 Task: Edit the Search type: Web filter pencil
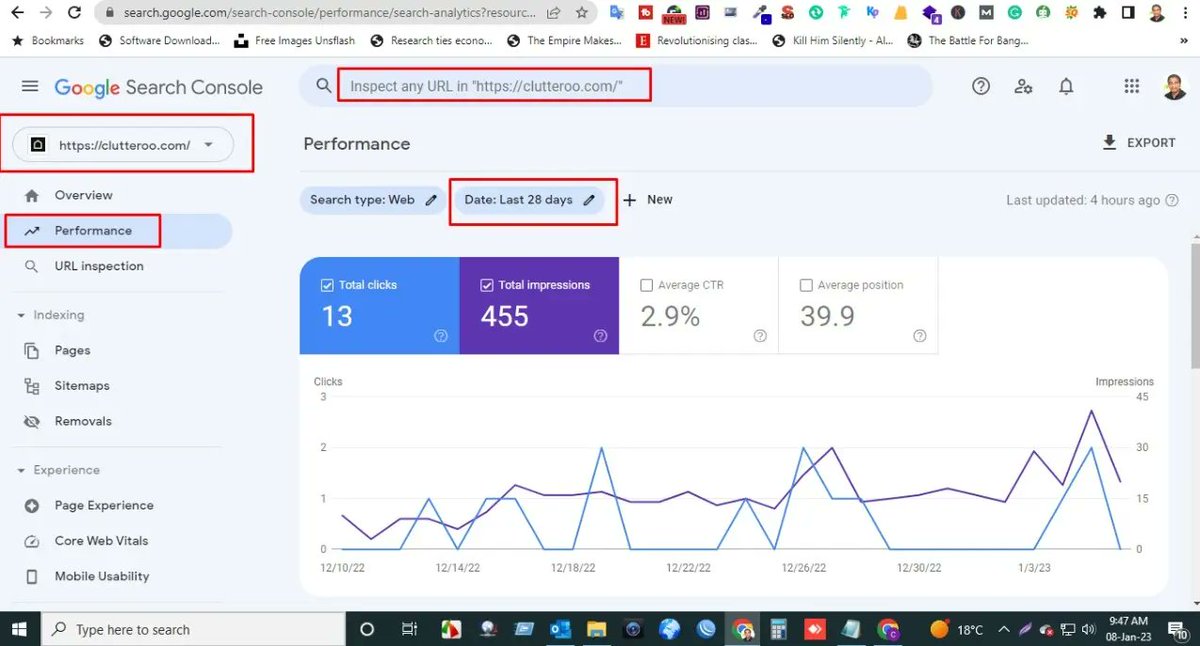[431, 200]
